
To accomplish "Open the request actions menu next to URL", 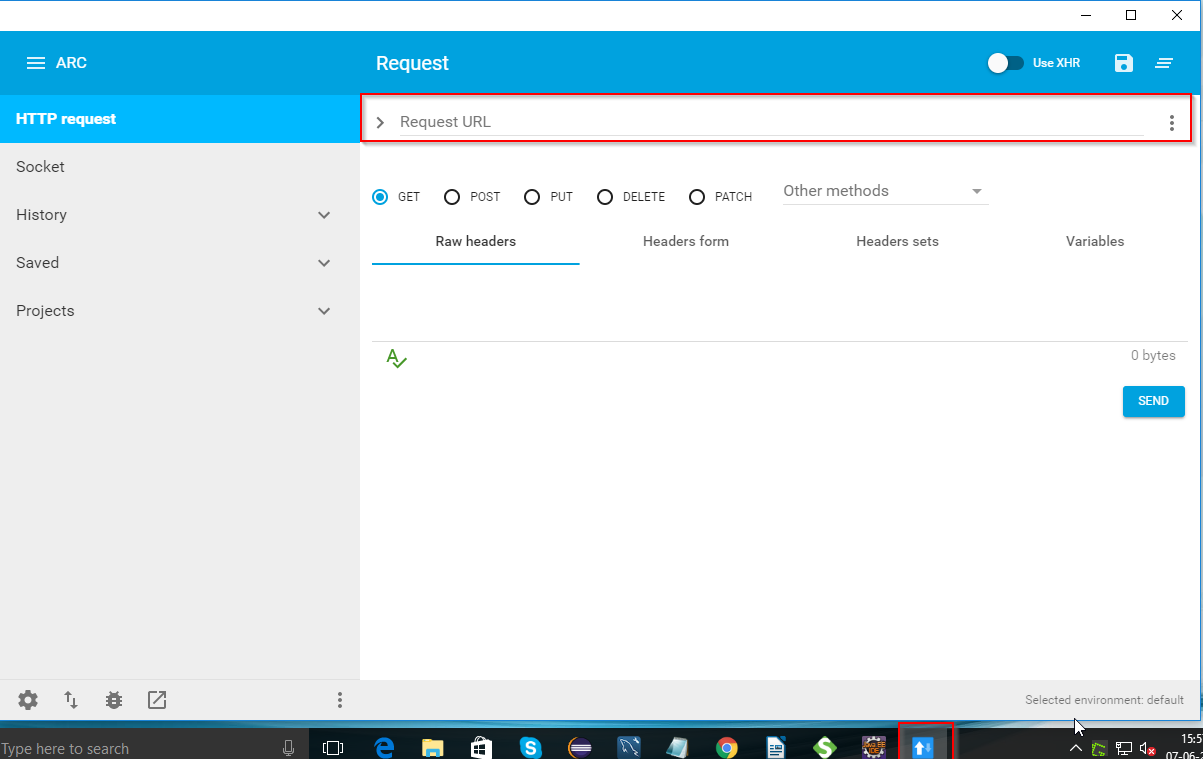I will (x=1171, y=122).
